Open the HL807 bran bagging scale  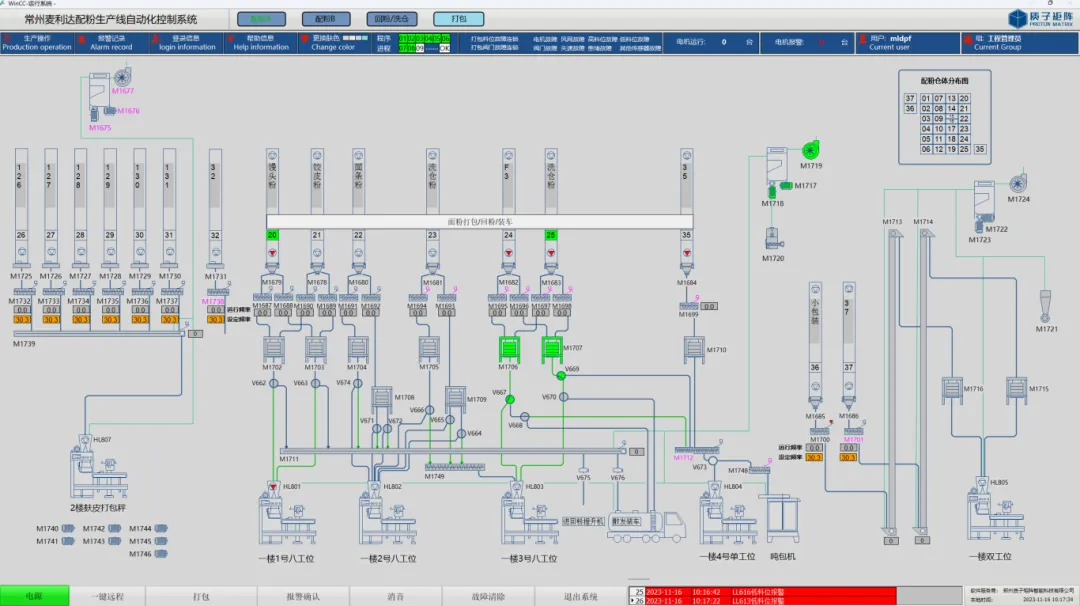99,467
